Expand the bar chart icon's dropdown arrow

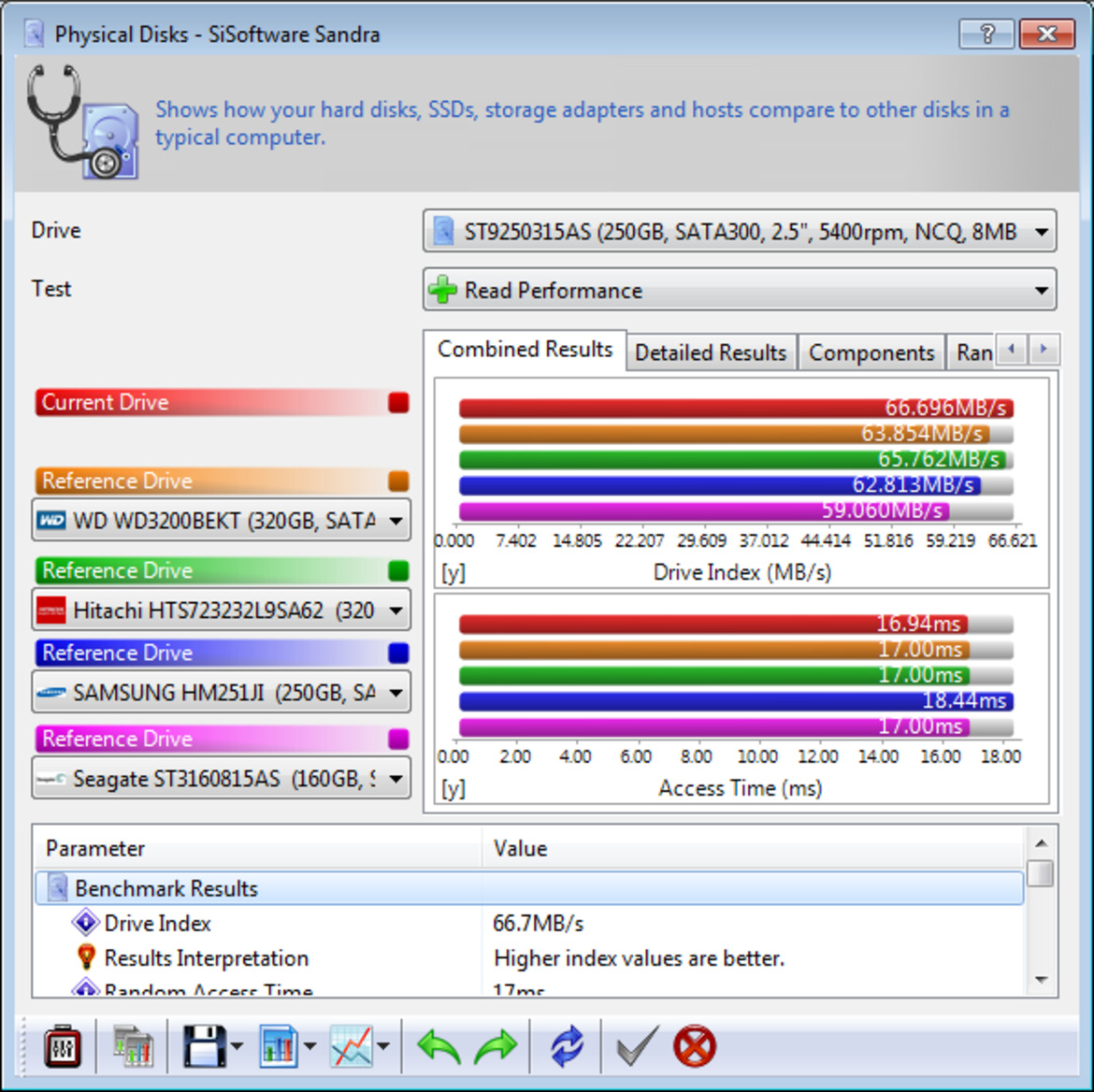click(x=309, y=1046)
